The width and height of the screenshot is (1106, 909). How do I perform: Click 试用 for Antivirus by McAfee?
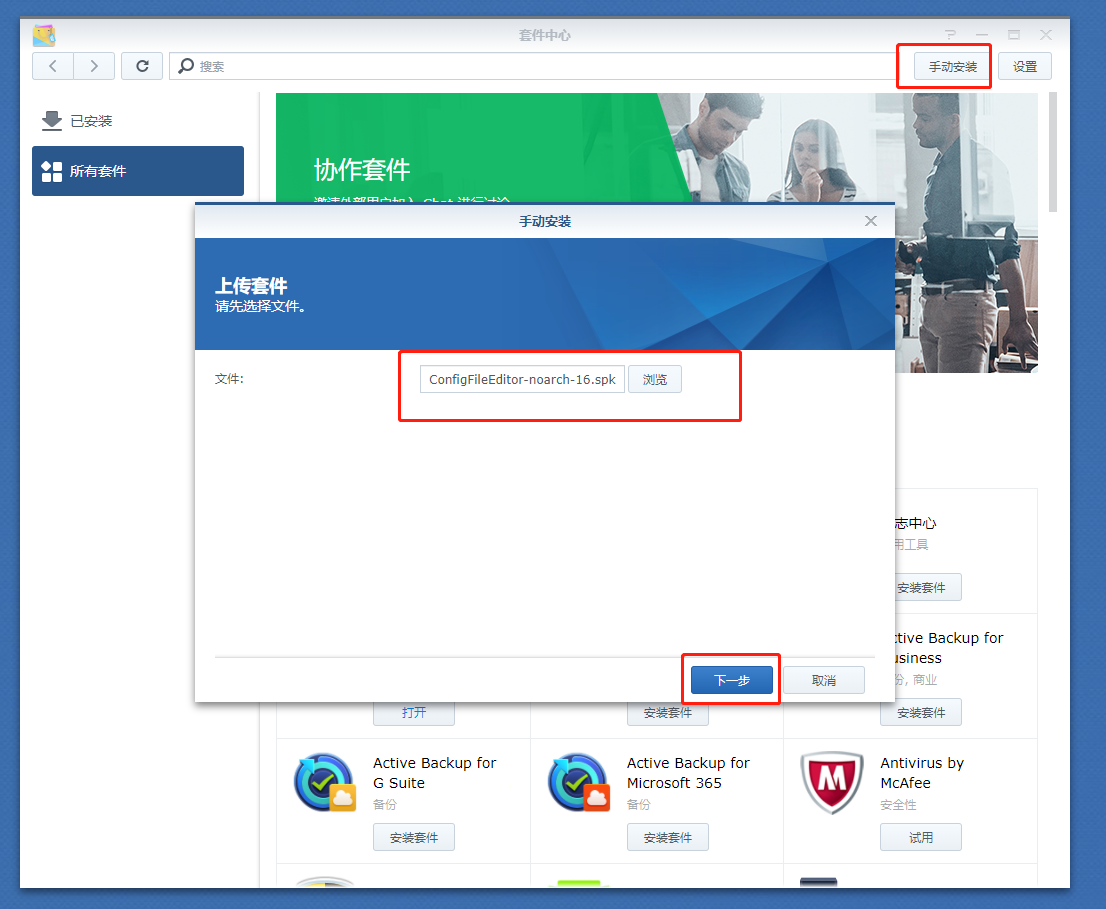point(920,838)
